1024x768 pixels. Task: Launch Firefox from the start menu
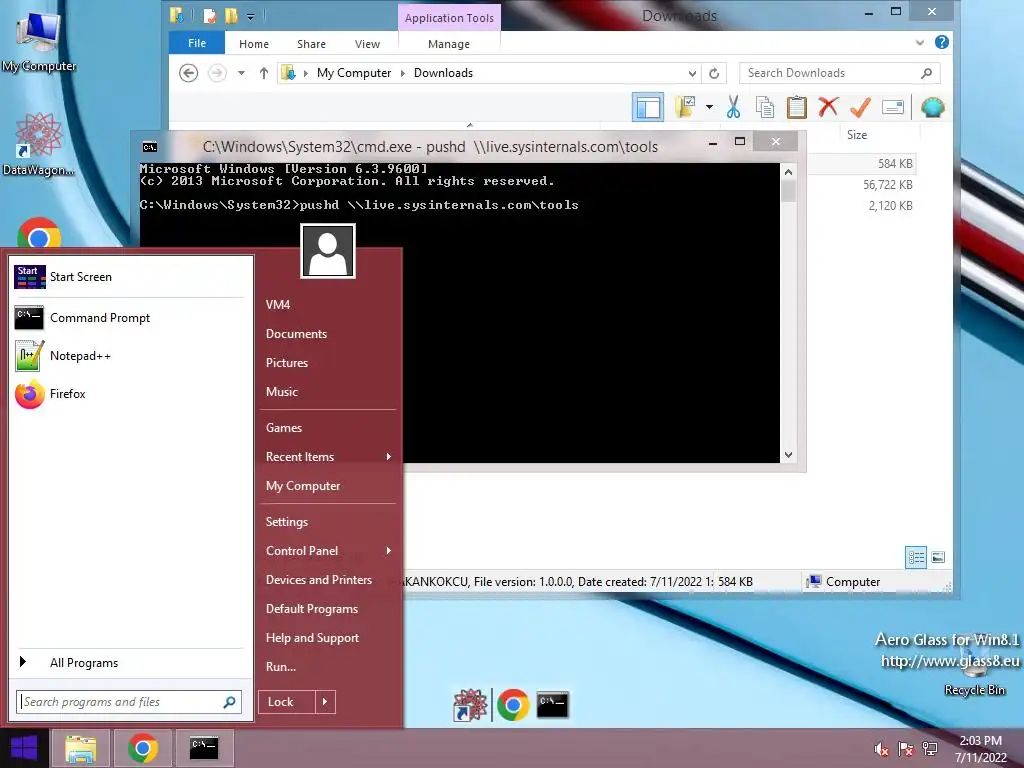point(129,394)
